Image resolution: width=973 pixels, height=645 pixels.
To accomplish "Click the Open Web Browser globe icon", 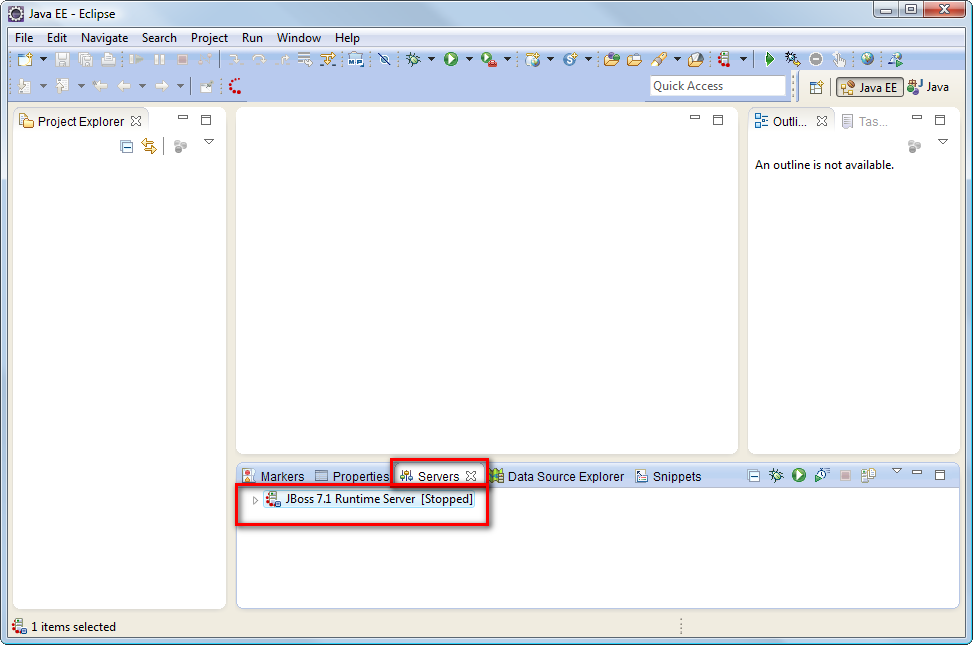I will coord(868,59).
